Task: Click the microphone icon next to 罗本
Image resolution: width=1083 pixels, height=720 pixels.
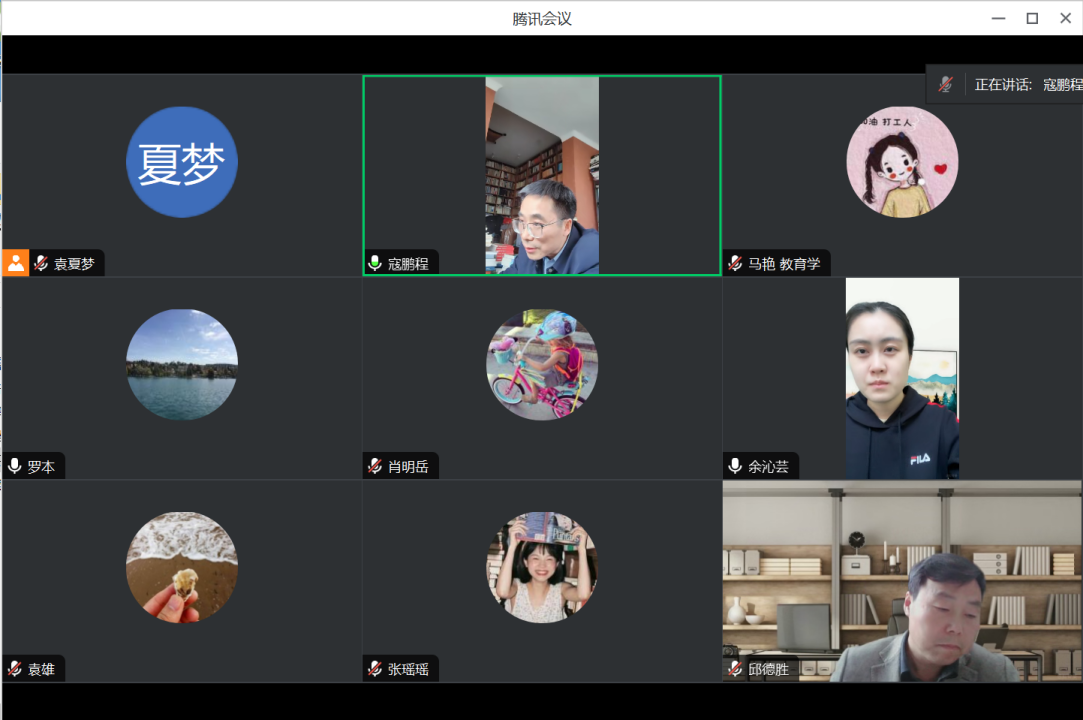Action: (x=15, y=466)
